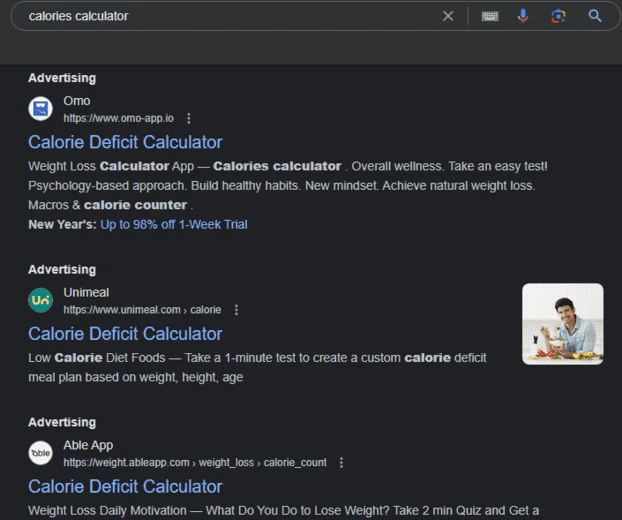The height and width of the screenshot is (520, 622).
Task: Click the 'Advertising' label above the Able App ad
Action: 62,422
